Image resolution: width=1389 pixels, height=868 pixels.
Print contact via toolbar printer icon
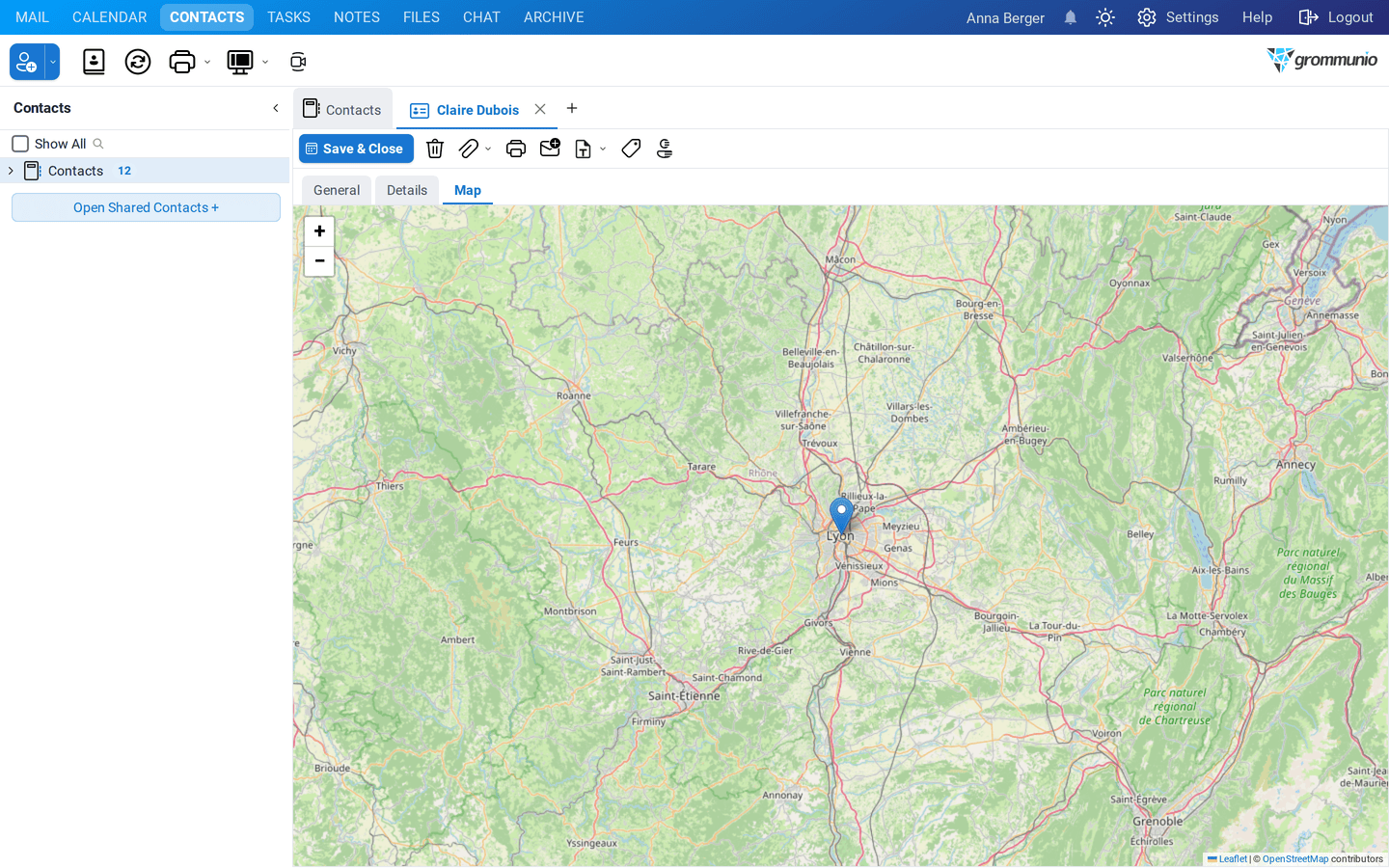click(x=516, y=149)
